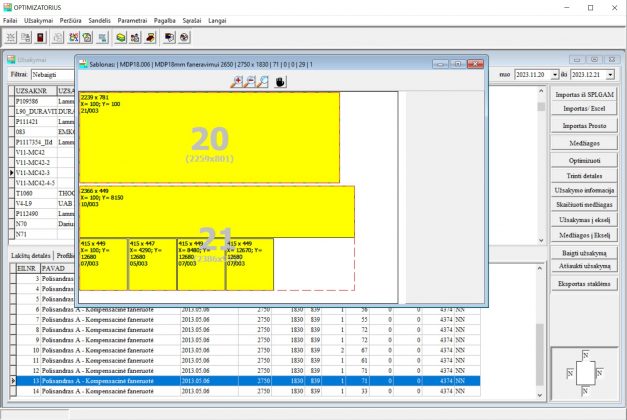Image resolution: width=627 pixels, height=420 pixels.
Task: Click the zoom in magnifier icon
Action: (237, 81)
